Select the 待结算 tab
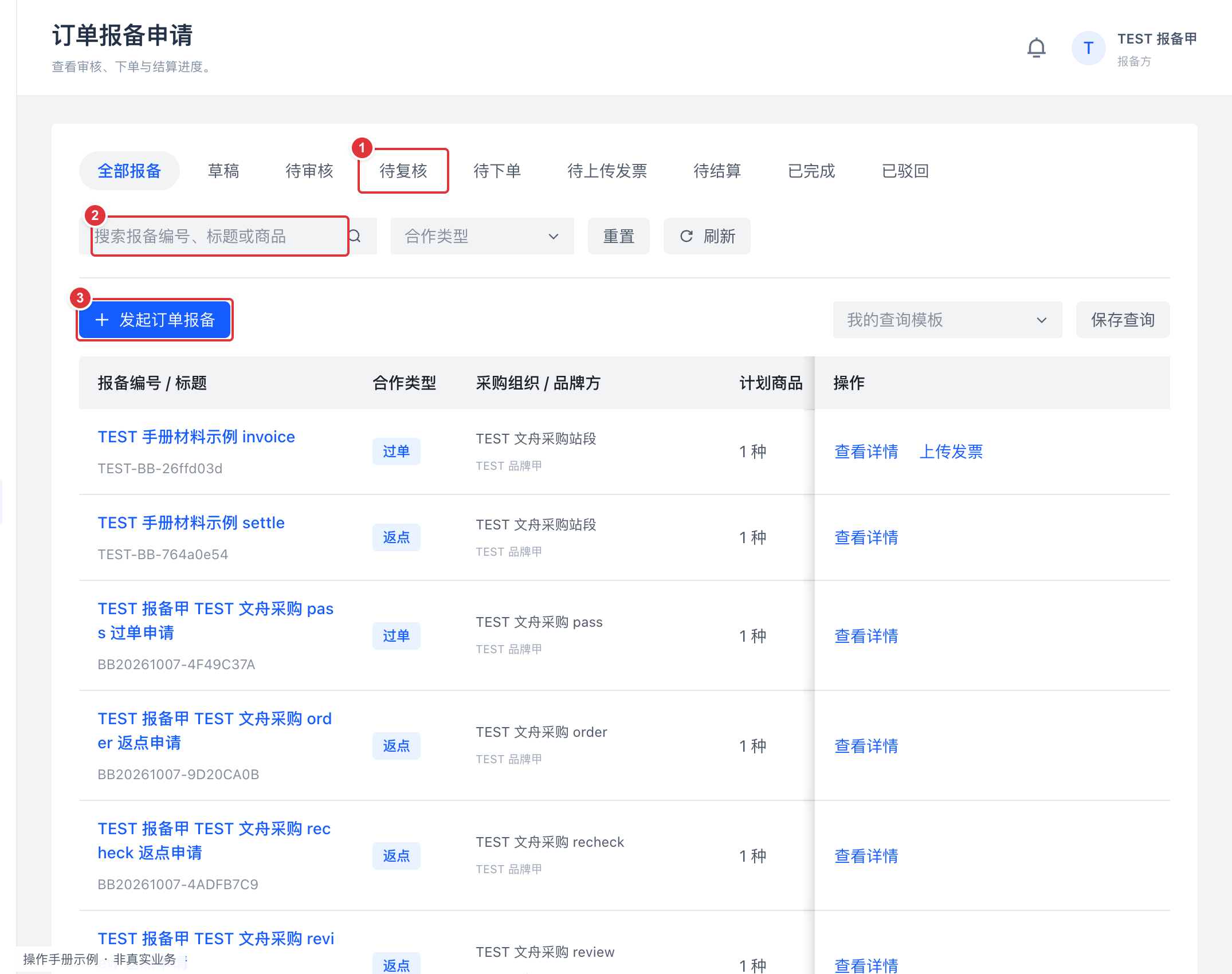Viewport: 1232px width, 974px height. pyautogui.click(x=717, y=171)
